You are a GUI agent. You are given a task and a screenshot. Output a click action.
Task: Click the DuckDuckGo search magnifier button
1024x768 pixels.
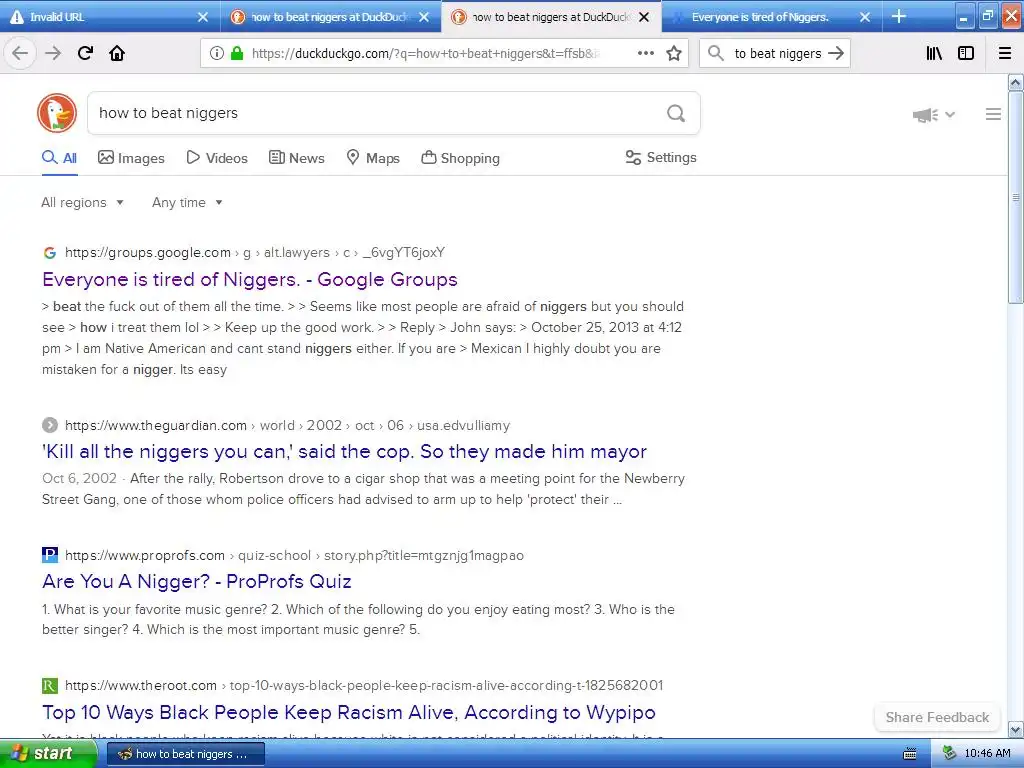pyautogui.click(x=676, y=114)
